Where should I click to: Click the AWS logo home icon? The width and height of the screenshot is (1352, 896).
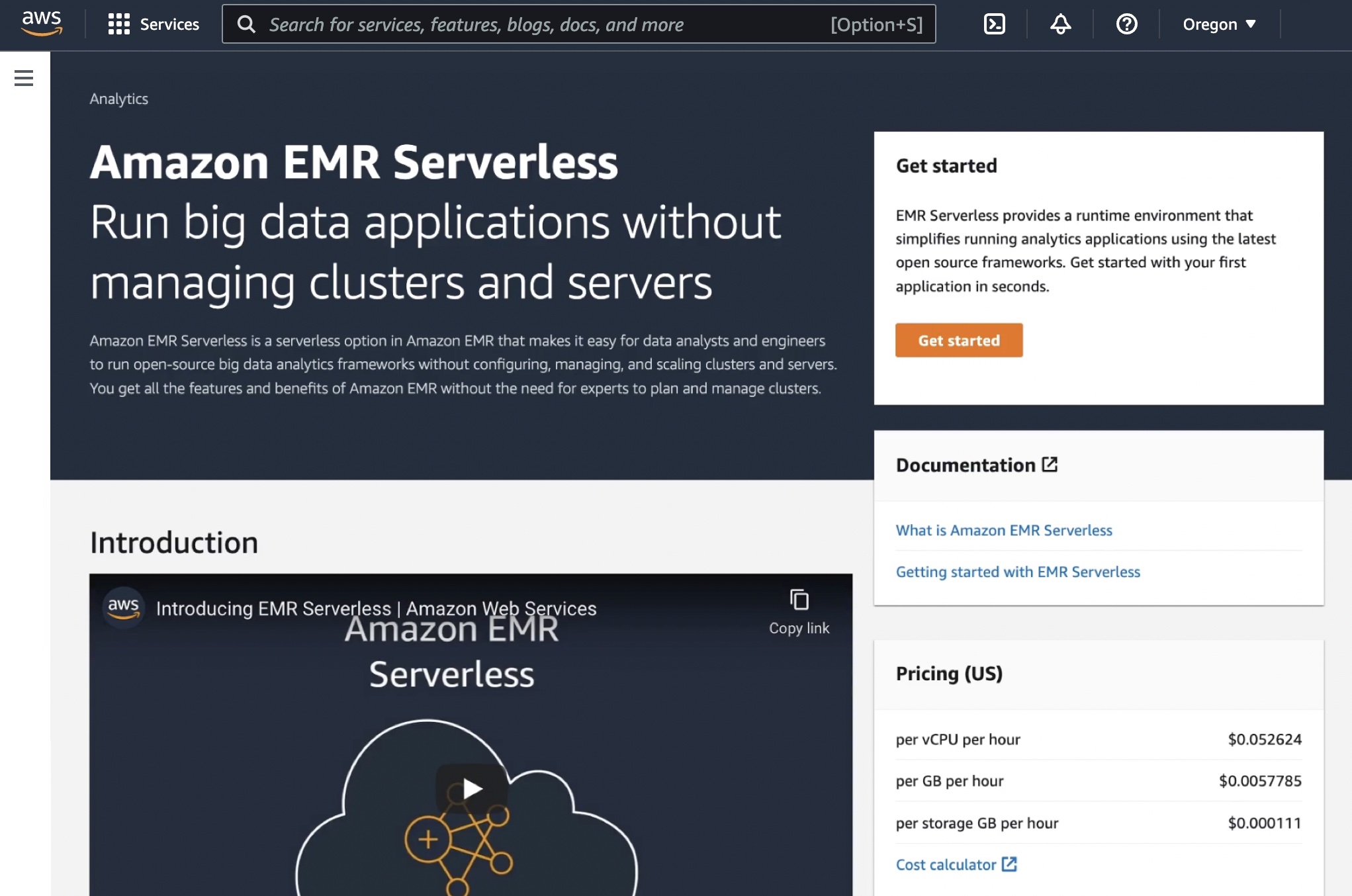42,23
